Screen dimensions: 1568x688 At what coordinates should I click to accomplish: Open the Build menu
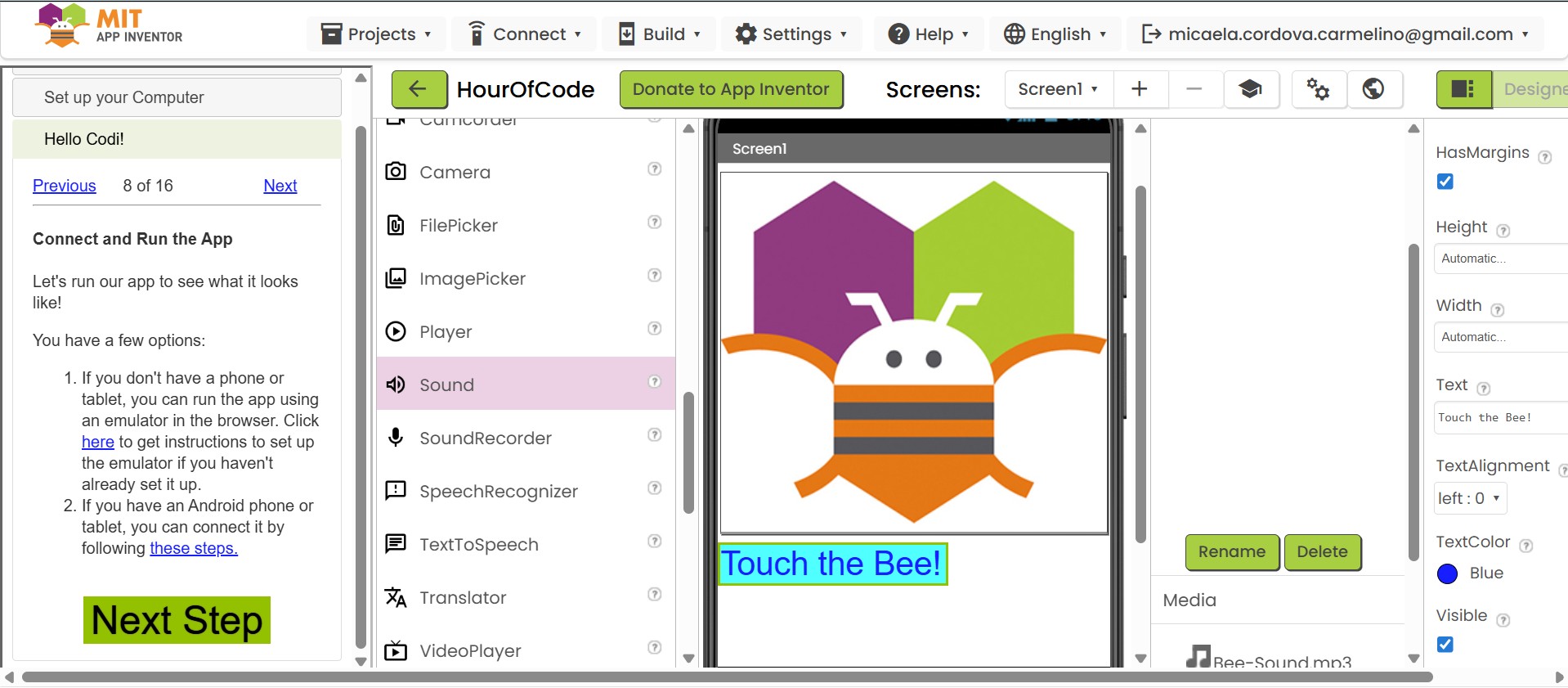coord(660,34)
